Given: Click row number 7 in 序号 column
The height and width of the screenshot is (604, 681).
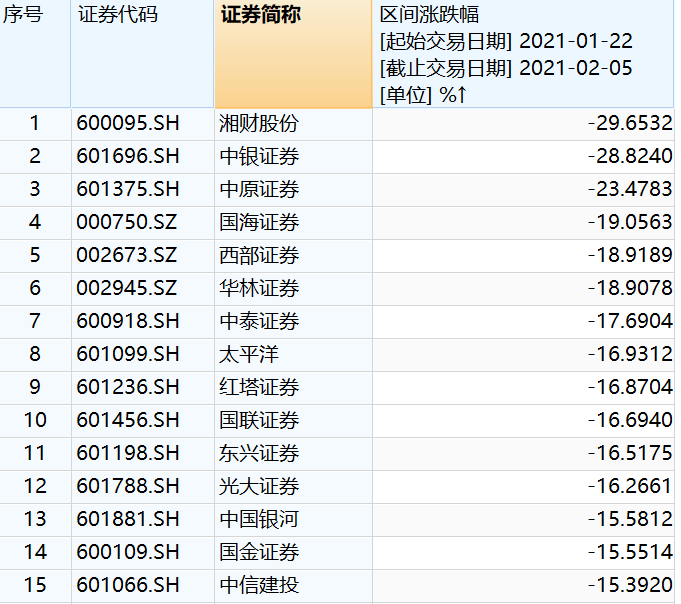Looking at the screenshot, I should tap(35, 321).
